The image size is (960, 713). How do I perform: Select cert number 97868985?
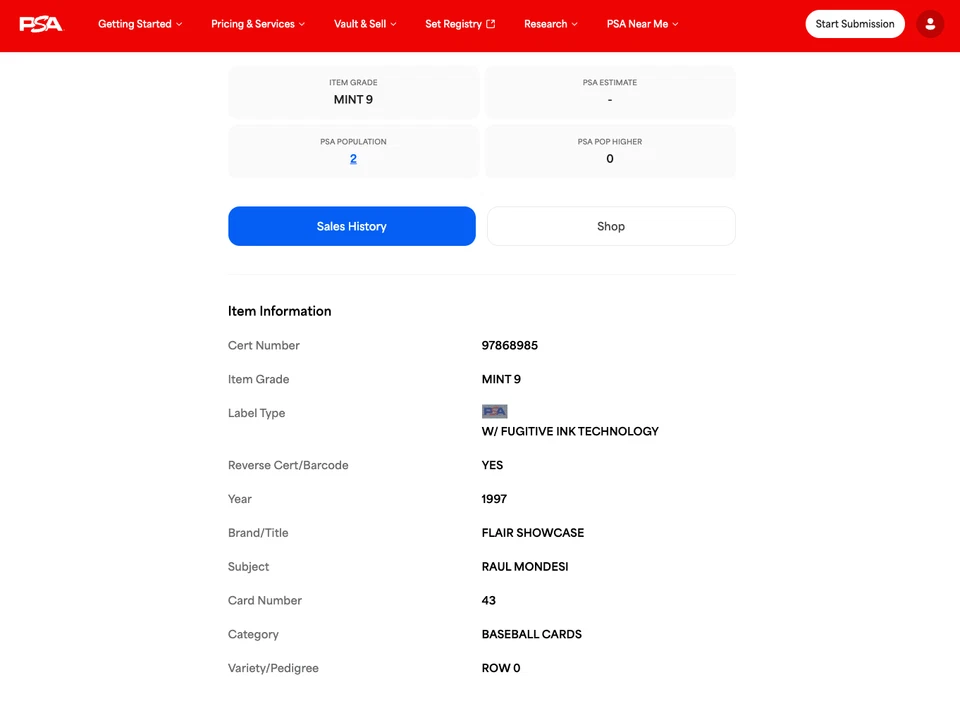(x=509, y=345)
